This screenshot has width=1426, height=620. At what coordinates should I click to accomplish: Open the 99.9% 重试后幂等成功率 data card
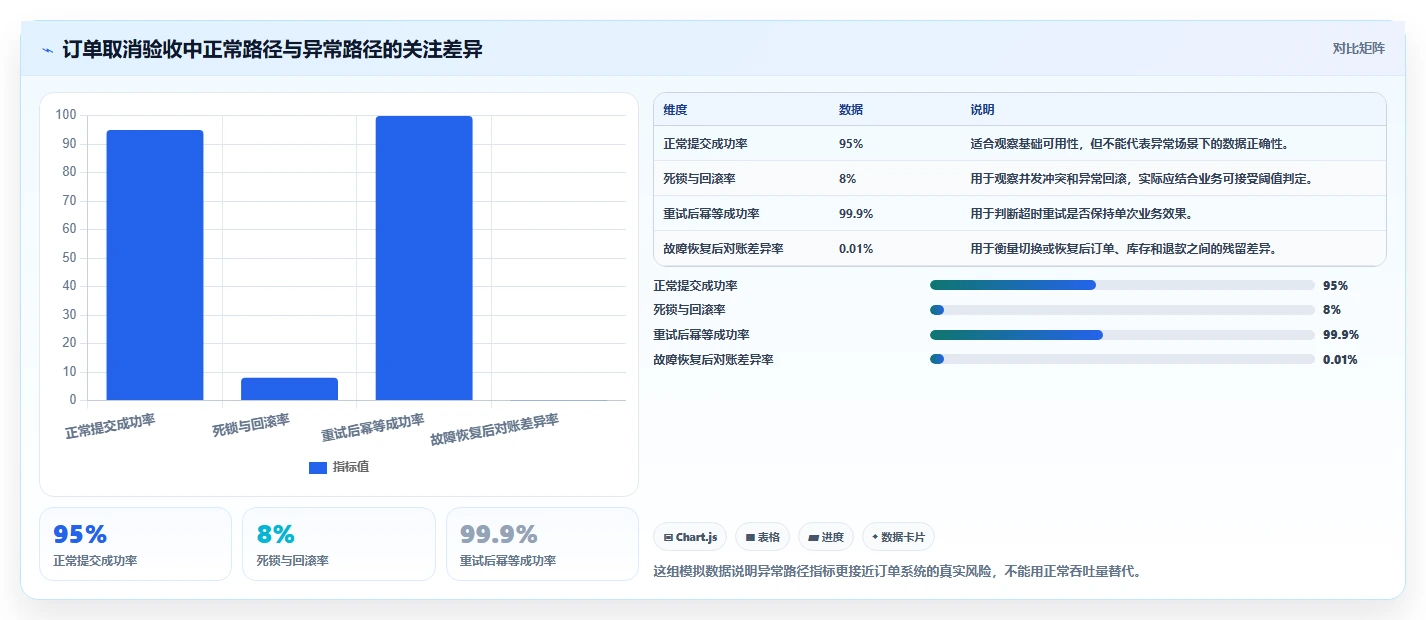pos(542,544)
